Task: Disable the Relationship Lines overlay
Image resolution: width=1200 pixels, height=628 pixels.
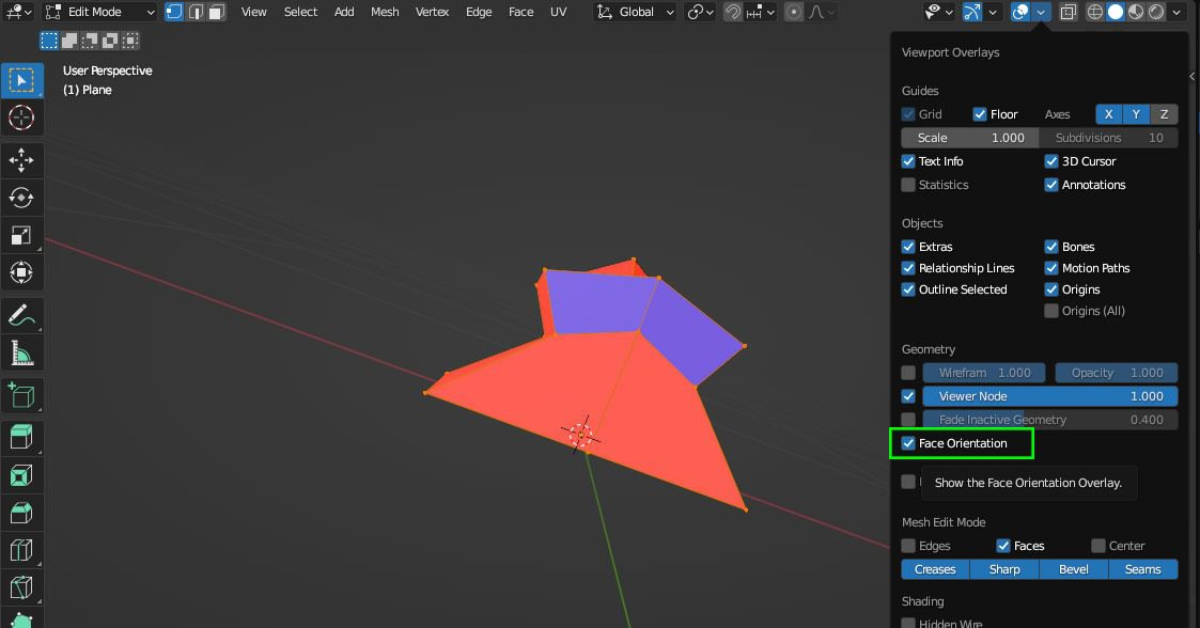Action: click(x=908, y=268)
